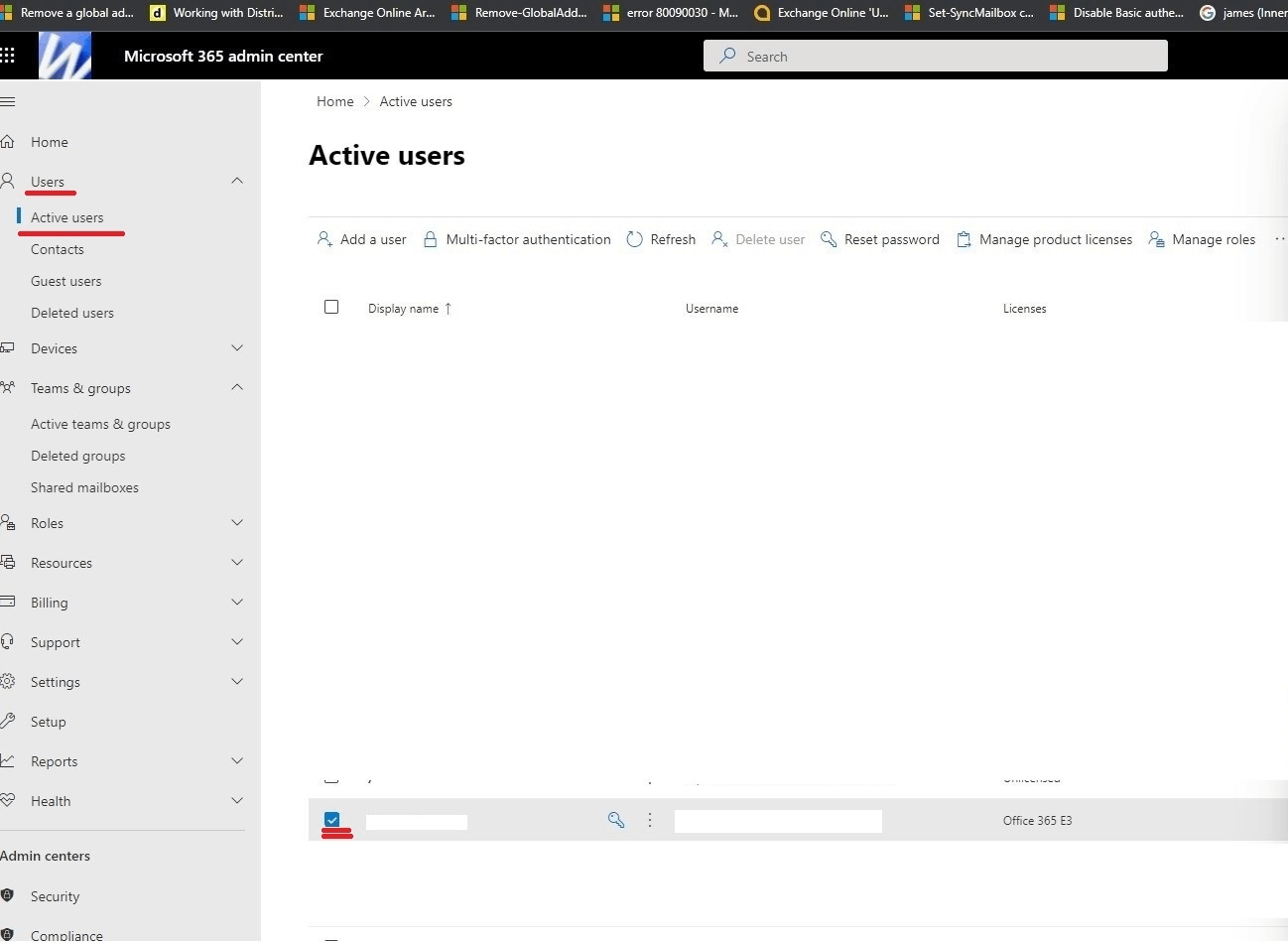
Task: Click the Support headset icon
Action: click(x=7, y=642)
